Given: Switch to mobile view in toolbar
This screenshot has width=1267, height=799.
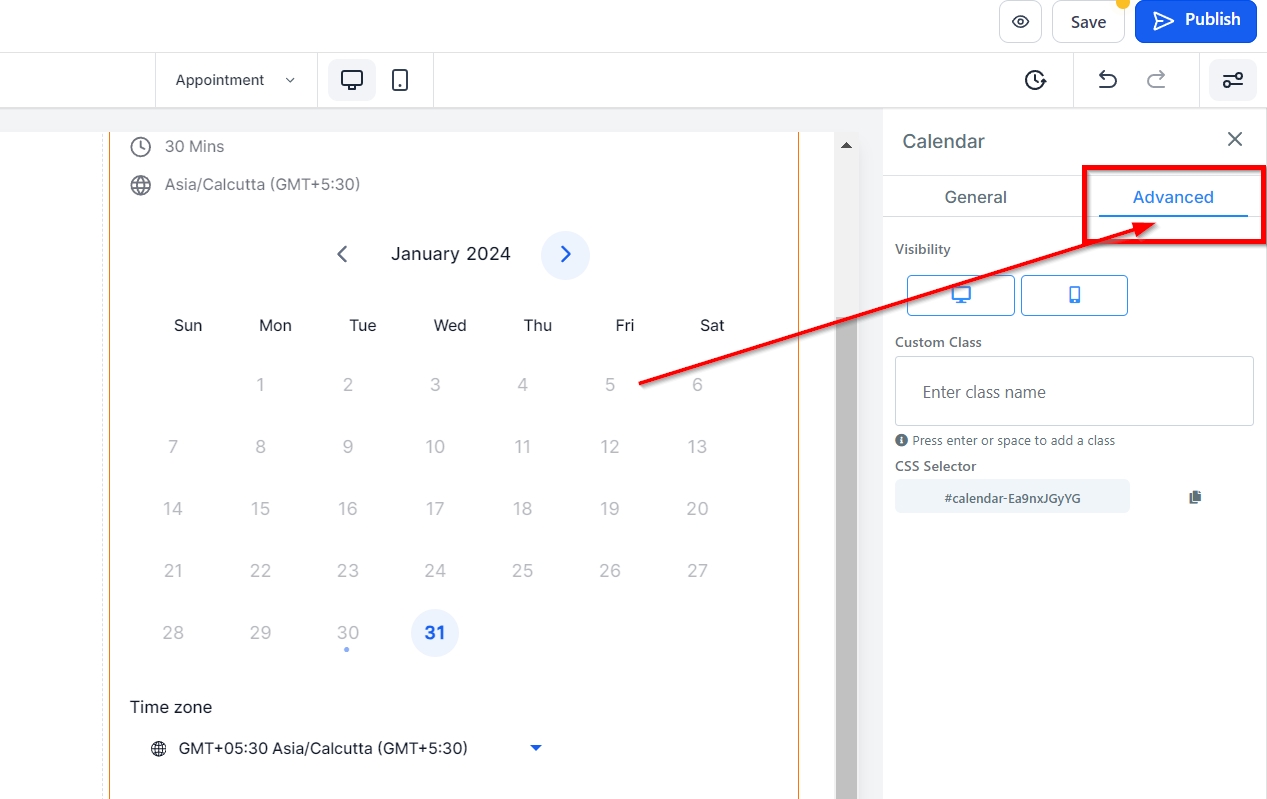Looking at the screenshot, I should (400, 80).
